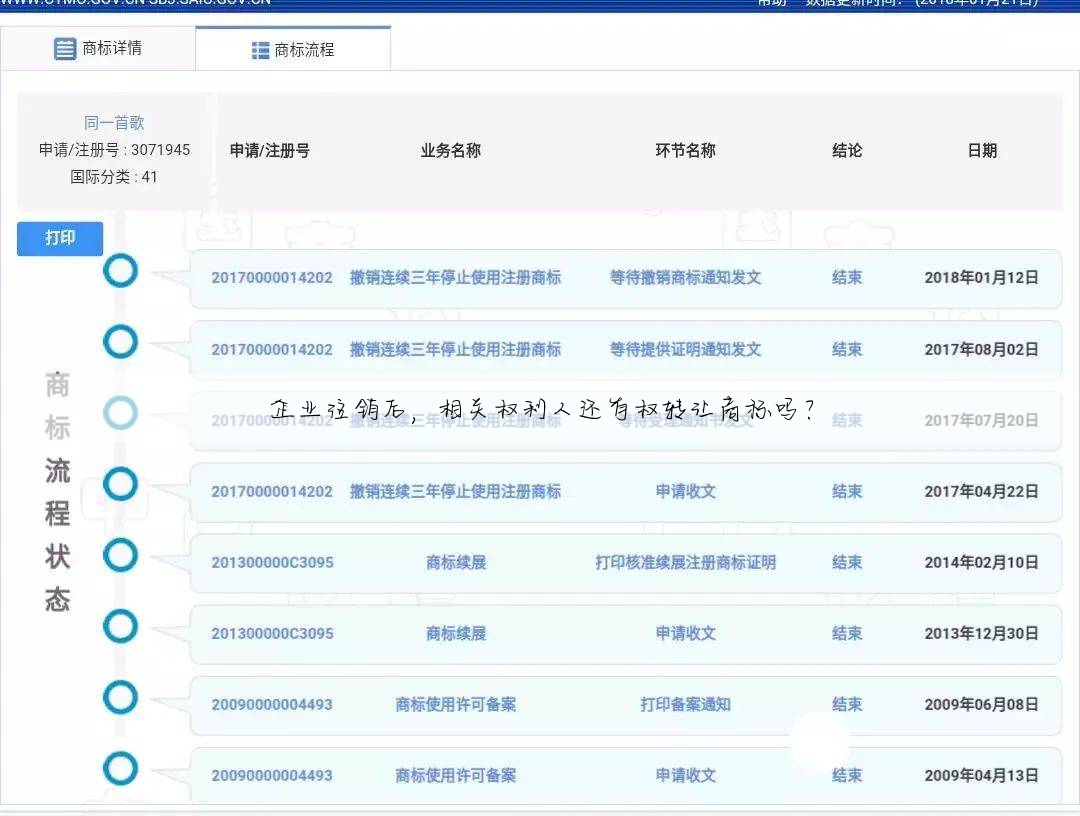Viewport: 1080px width, 816px height.
Task: Click 商标续展 in the 2014年02月10日 row
Action: tap(456, 563)
